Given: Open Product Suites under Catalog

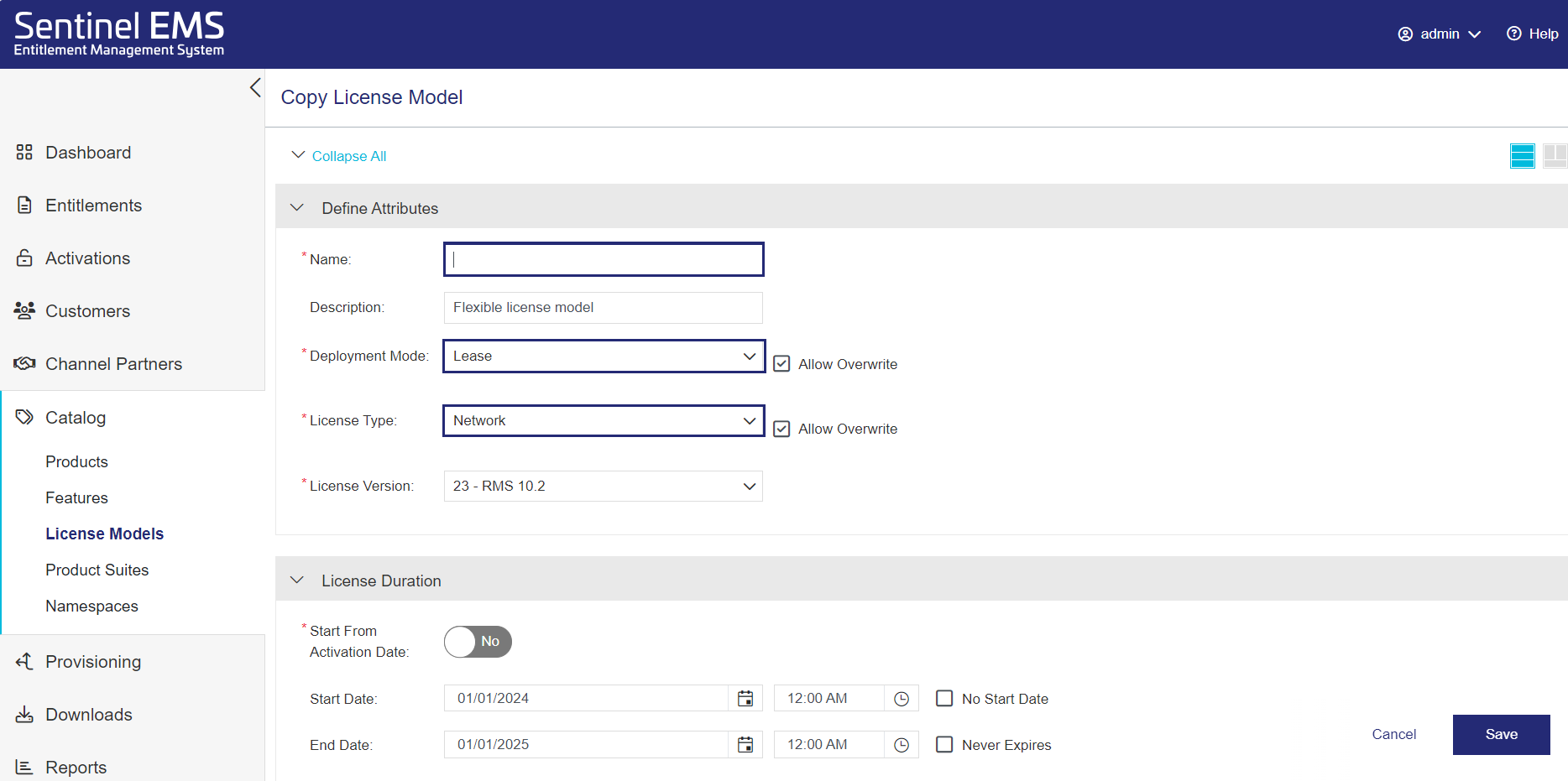Looking at the screenshot, I should [97, 570].
